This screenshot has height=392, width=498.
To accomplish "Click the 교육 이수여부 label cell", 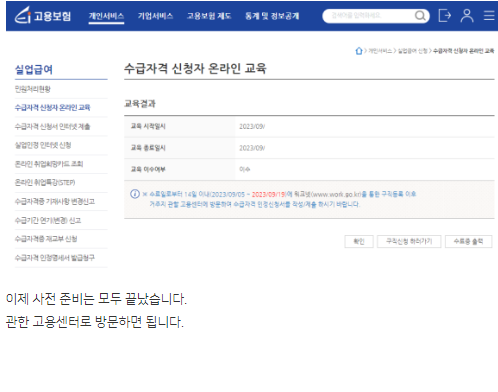I will [x=179, y=169].
